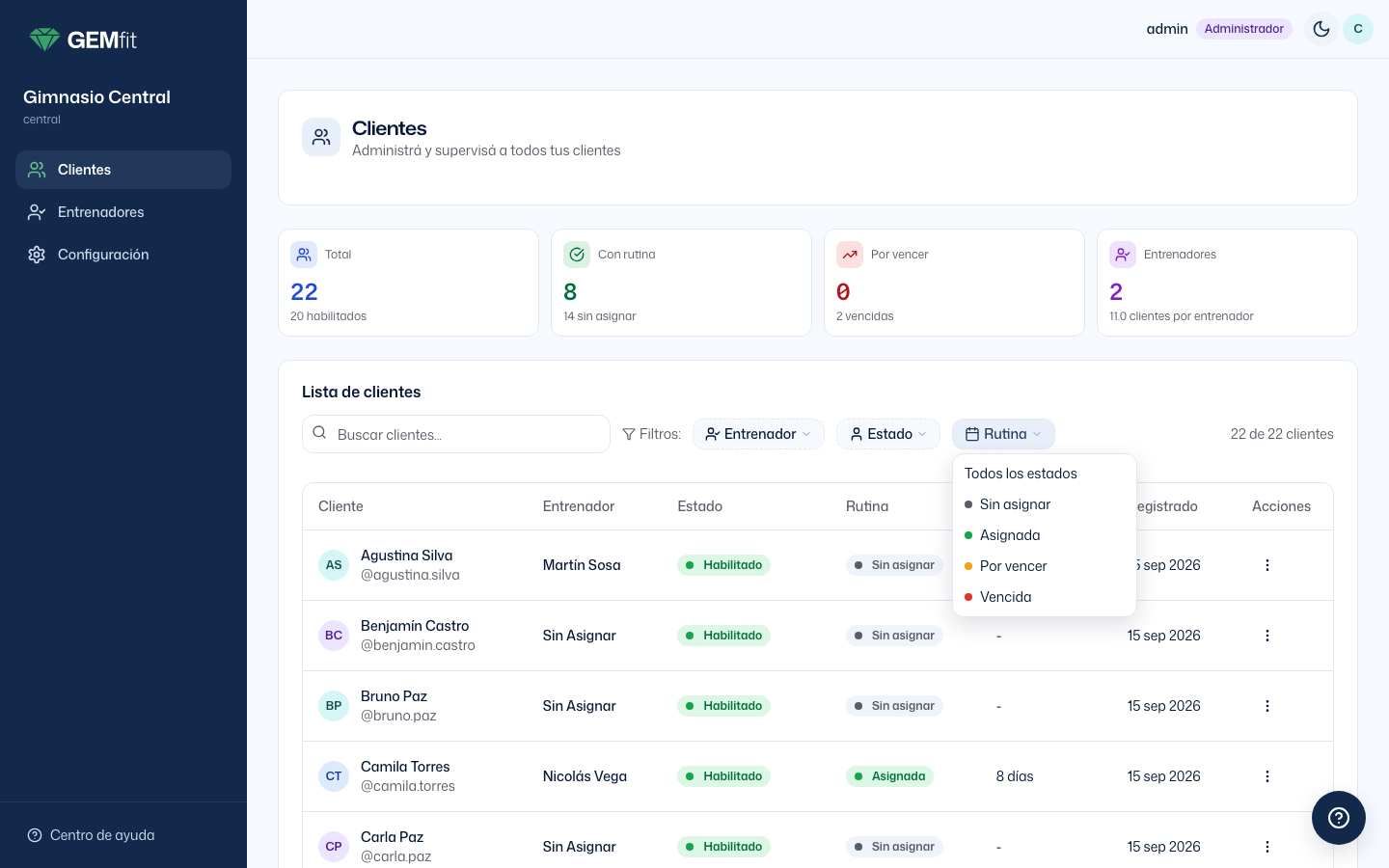
Task: Click the GEMfit diamond logo
Action: tap(44, 40)
